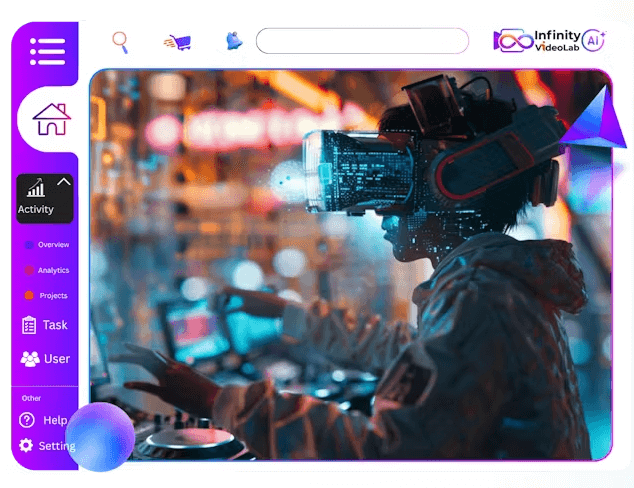Select the Overview submenu item
Viewport: 634px width, 488px height.
53,245
